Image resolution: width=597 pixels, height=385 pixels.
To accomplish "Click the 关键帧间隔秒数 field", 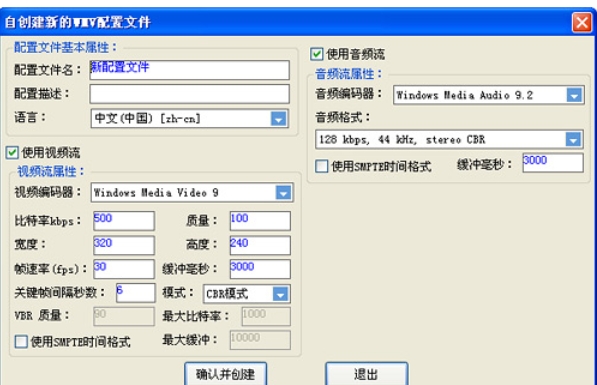I will click(136, 293).
